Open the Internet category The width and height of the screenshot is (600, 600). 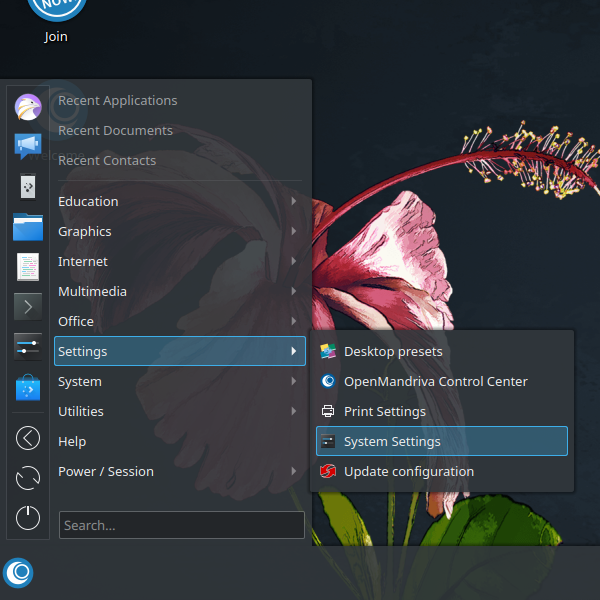(x=180, y=261)
